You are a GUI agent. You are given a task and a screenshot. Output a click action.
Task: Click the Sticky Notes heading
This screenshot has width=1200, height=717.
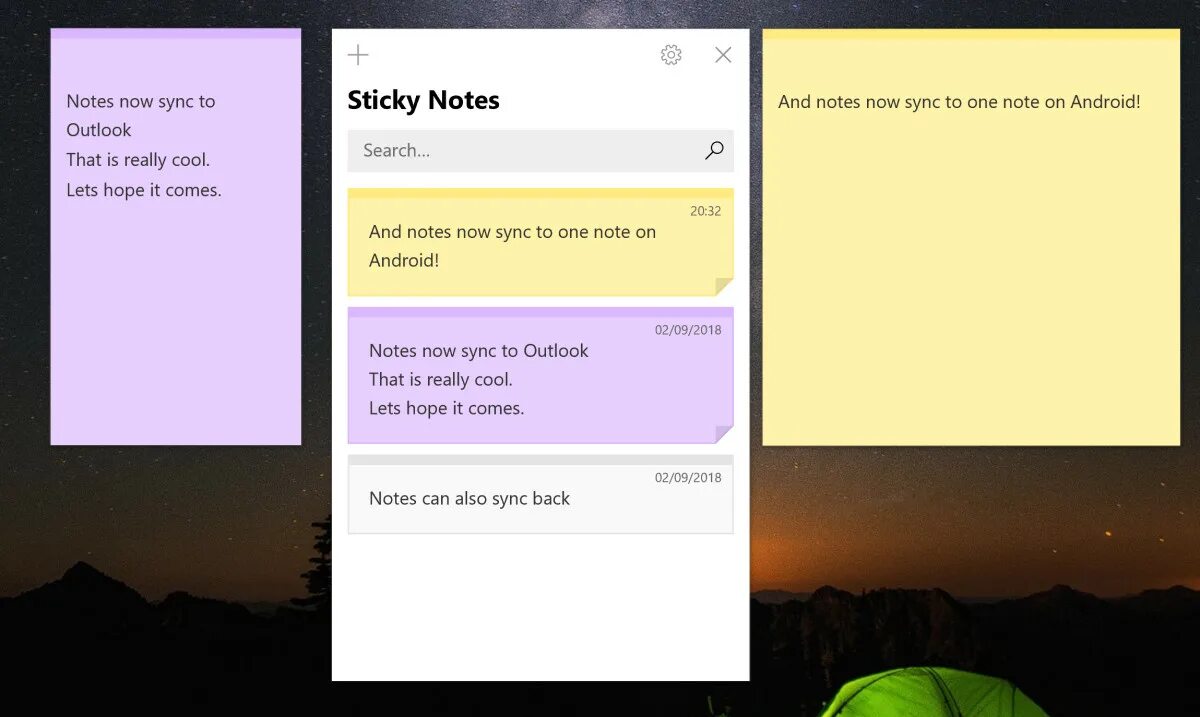point(423,100)
